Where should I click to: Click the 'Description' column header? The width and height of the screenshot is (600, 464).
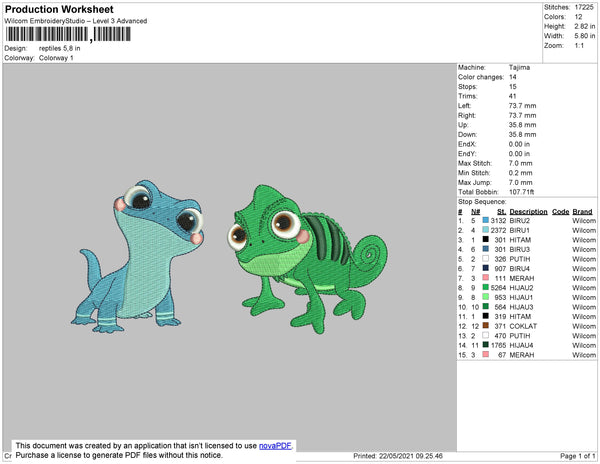coord(528,212)
